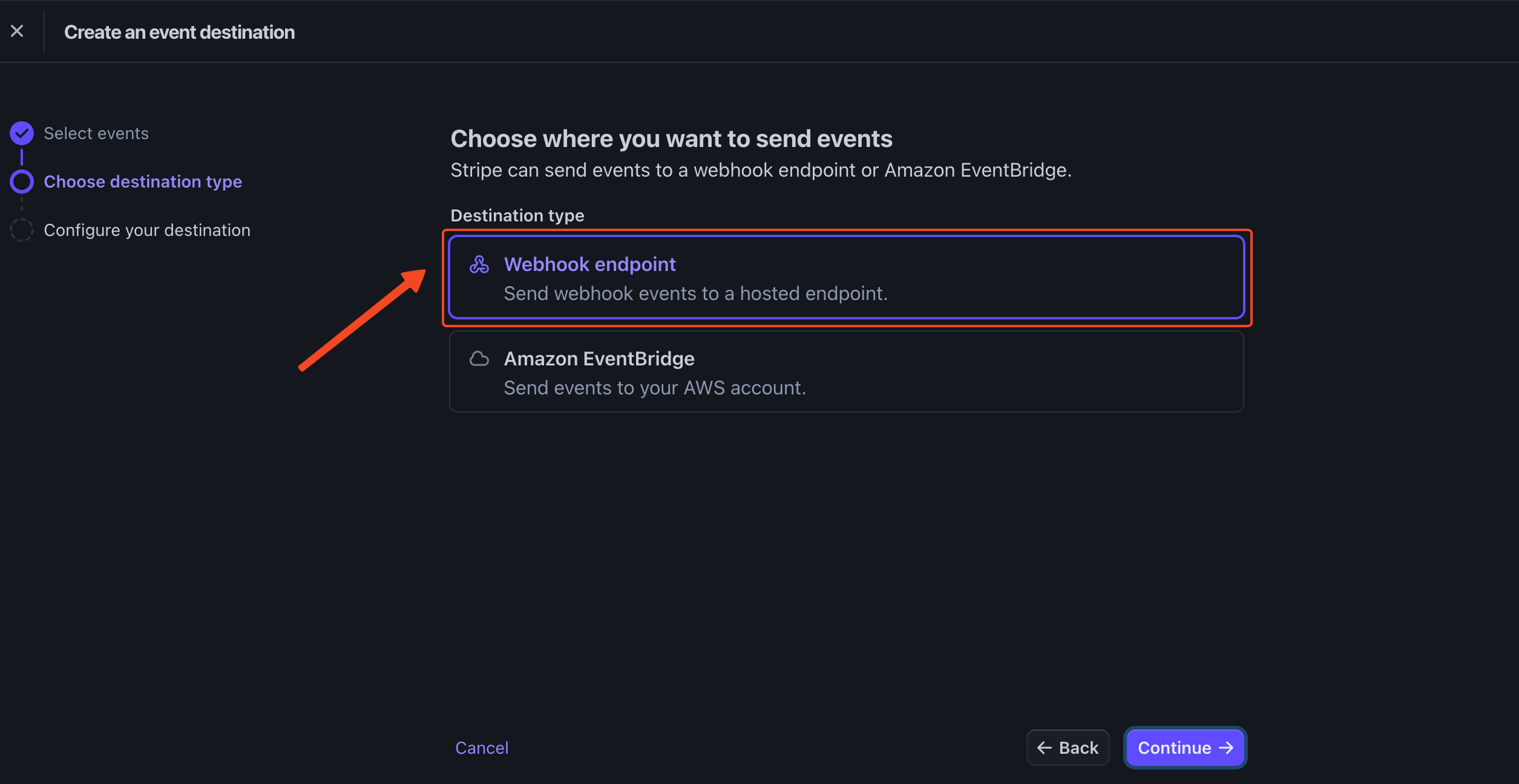This screenshot has width=1519, height=784.
Task: Click the Destination type heading
Action: pyautogui.click(x=517, y=215)
